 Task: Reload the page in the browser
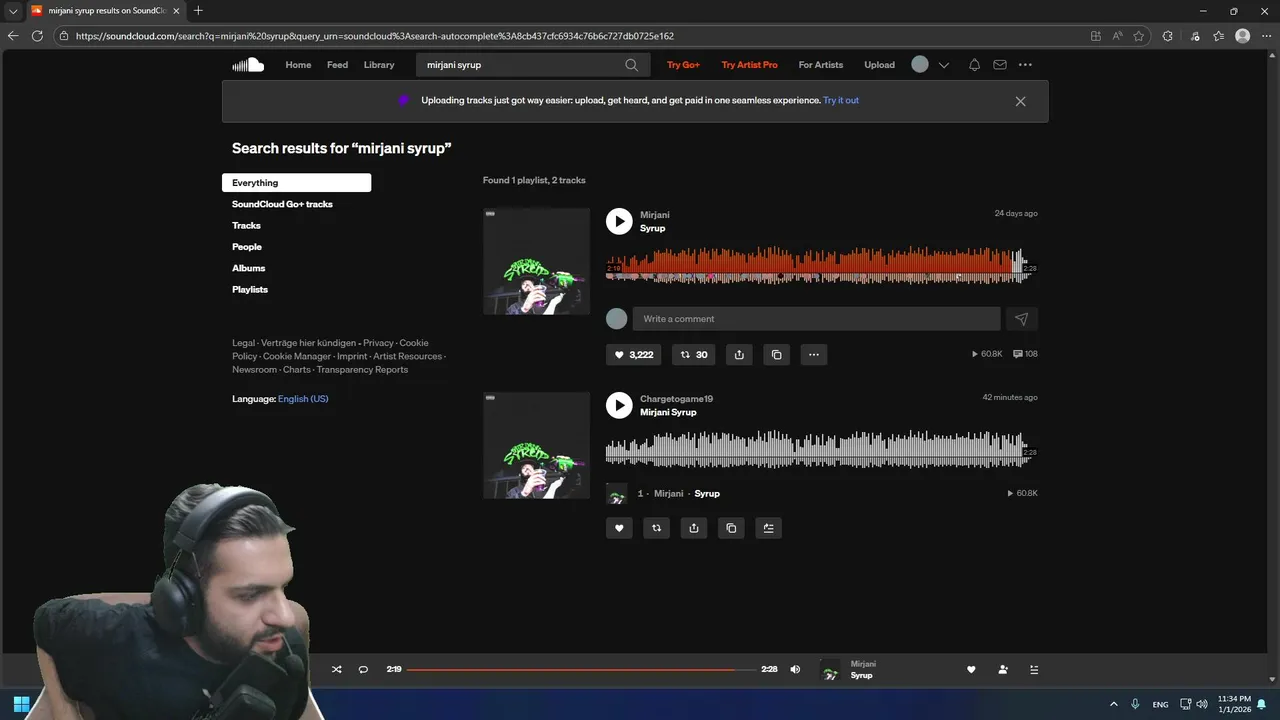tap(37, 36)
